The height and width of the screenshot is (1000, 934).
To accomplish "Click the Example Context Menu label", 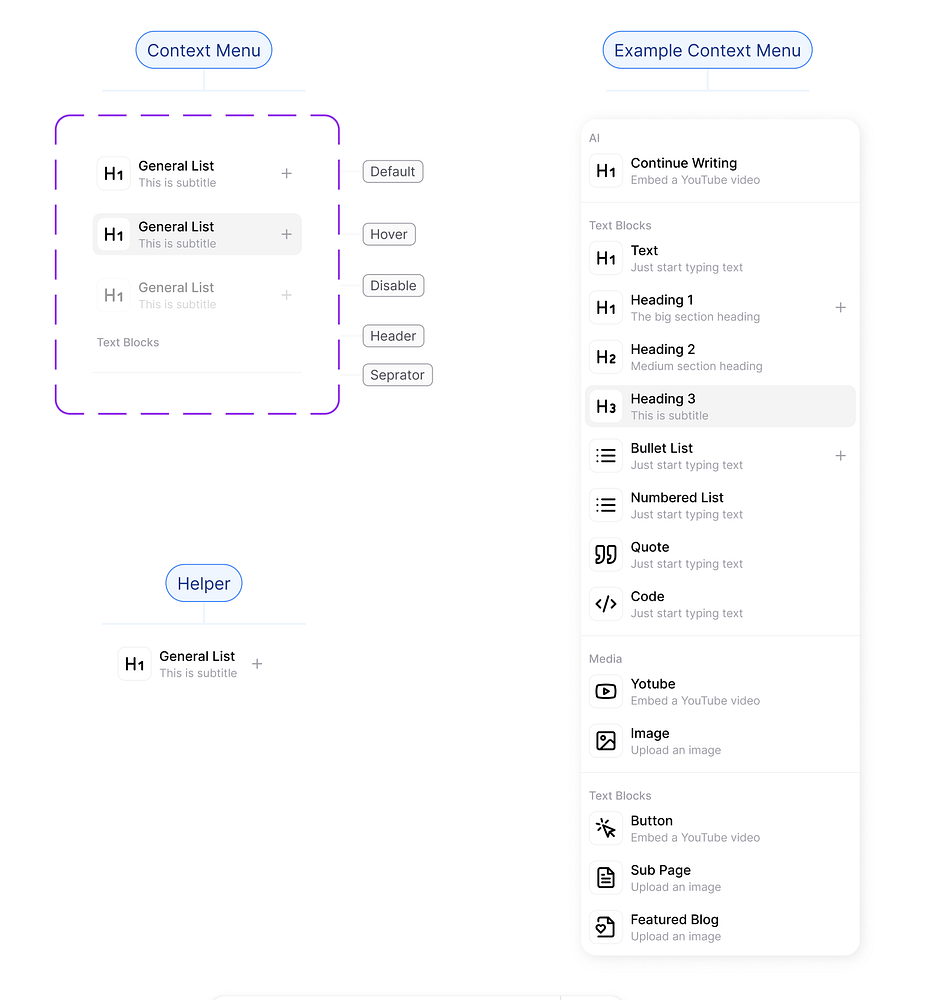I will 707,50.
